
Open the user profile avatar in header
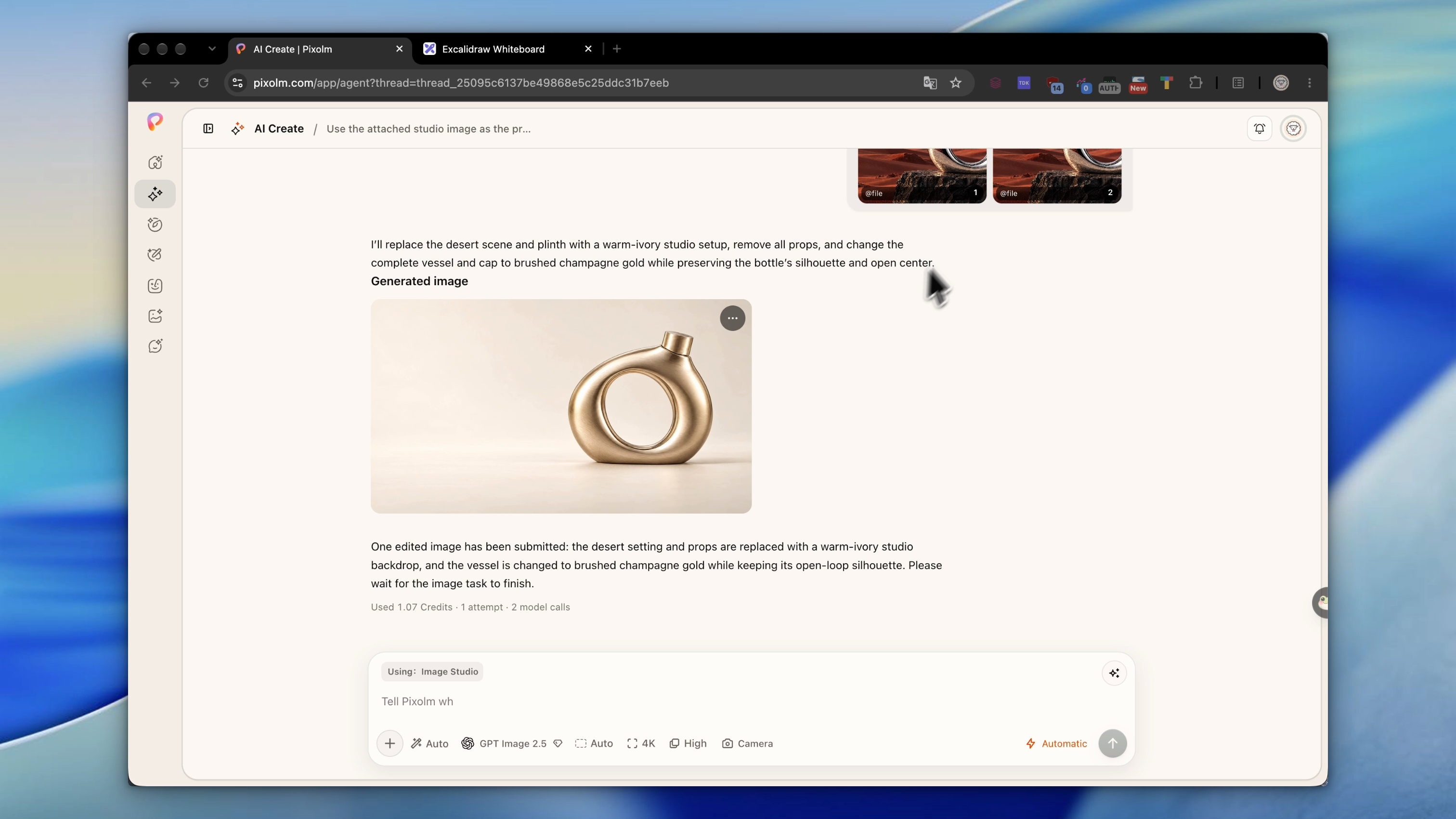pyautogui.click(x=1293, y=129)
